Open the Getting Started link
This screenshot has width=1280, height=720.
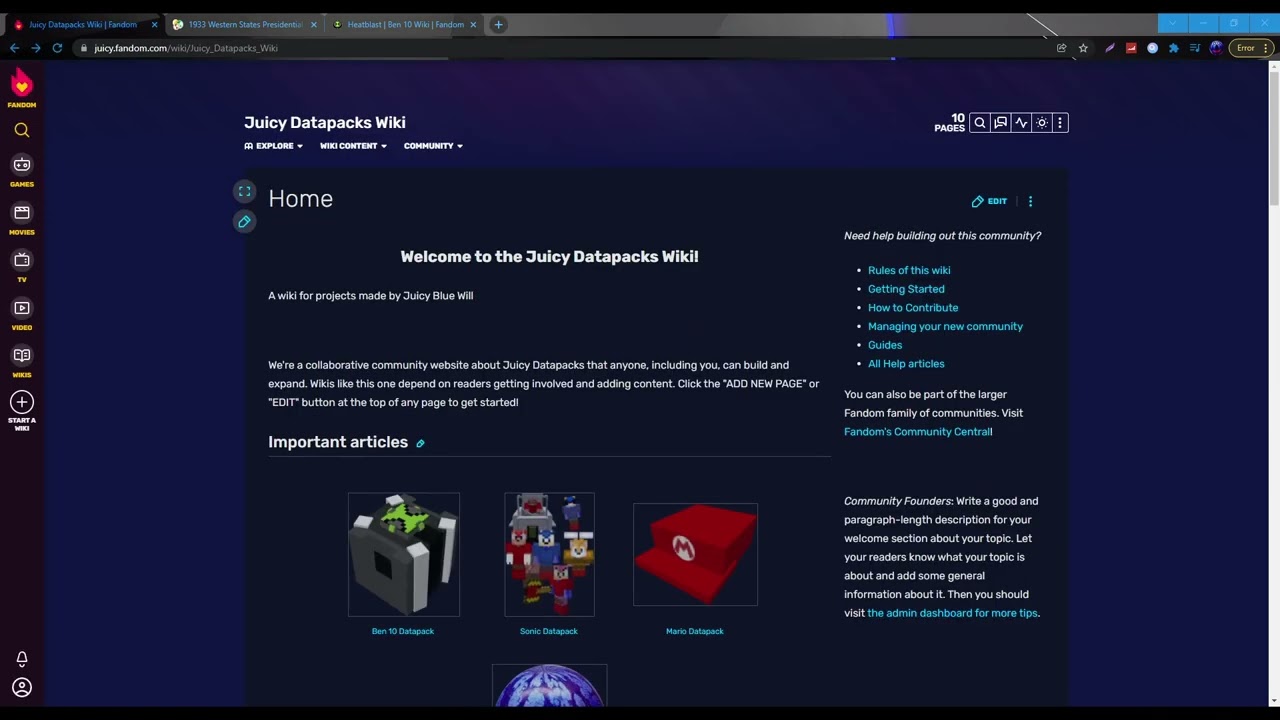[906, 289]
